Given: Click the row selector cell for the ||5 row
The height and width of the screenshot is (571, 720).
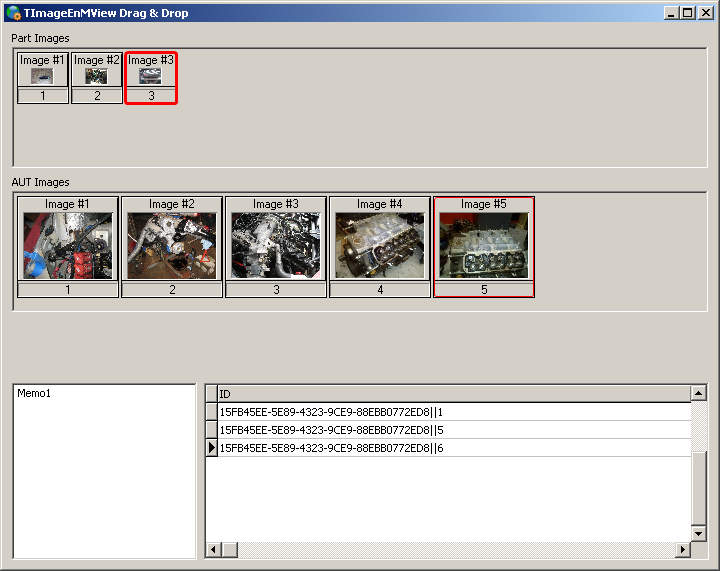Looking at the screenshot, I should (211, 430).
